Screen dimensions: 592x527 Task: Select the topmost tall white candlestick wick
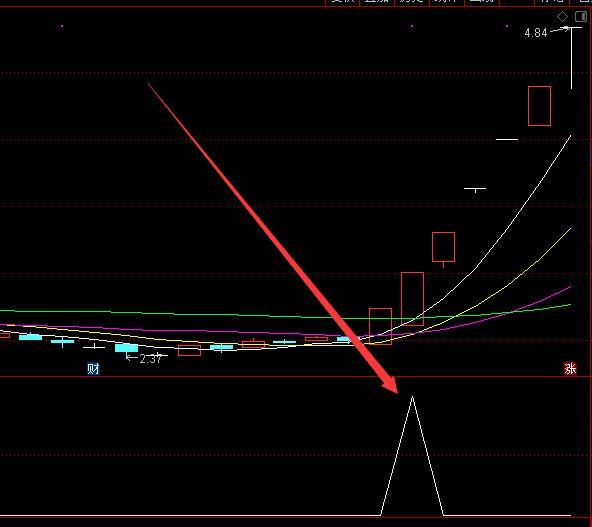[571, 58]
